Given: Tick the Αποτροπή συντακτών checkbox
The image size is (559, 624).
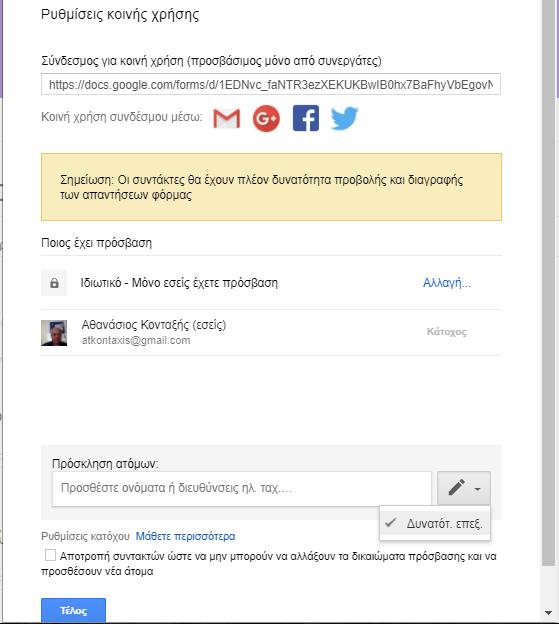Looking at the screenshot, I should (x=50, y=555).
